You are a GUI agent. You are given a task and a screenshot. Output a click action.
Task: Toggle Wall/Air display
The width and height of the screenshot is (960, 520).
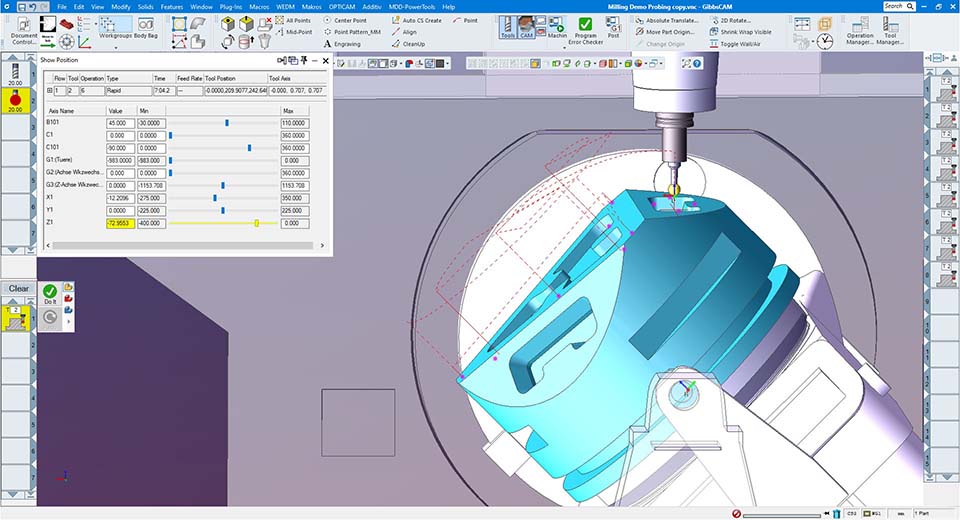click(739, 45)
